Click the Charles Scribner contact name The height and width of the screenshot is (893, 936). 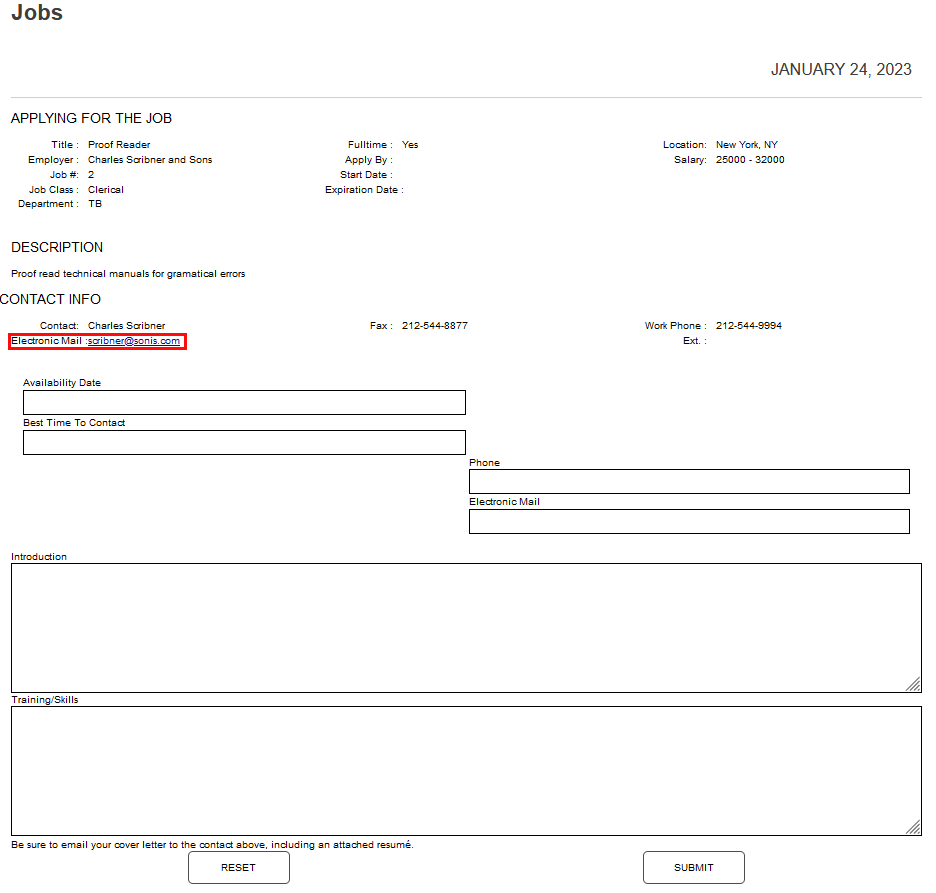pyautogui.click(x=126, y=325)
